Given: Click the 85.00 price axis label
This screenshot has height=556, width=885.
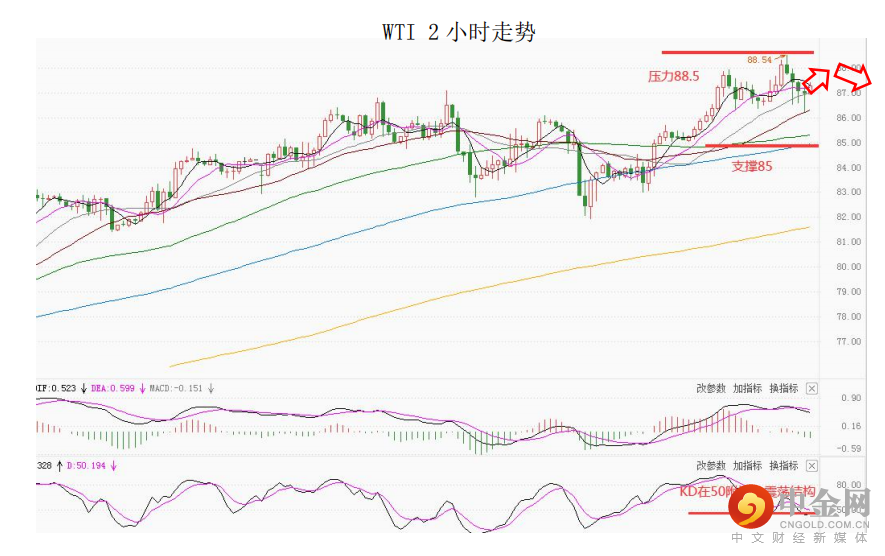Looking at the screenshot, I should 848,143.
